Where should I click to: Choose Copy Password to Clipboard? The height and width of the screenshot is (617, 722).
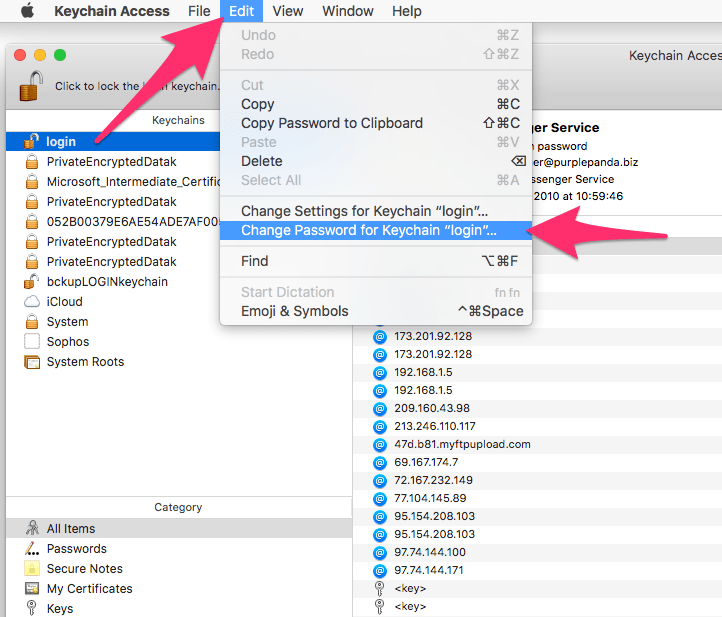(376, 123)
